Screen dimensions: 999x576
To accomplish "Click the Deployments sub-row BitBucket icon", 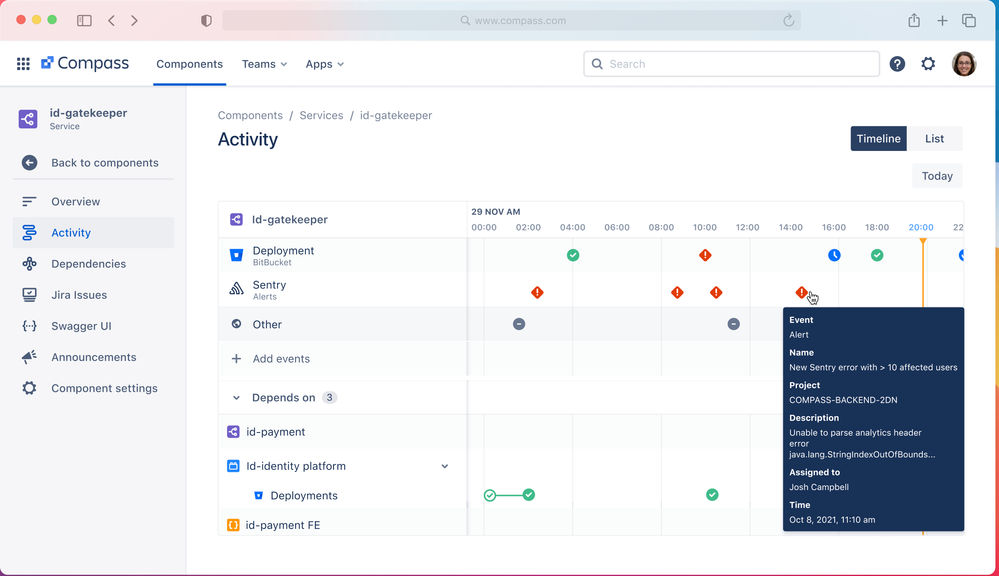I will (259, 496).
